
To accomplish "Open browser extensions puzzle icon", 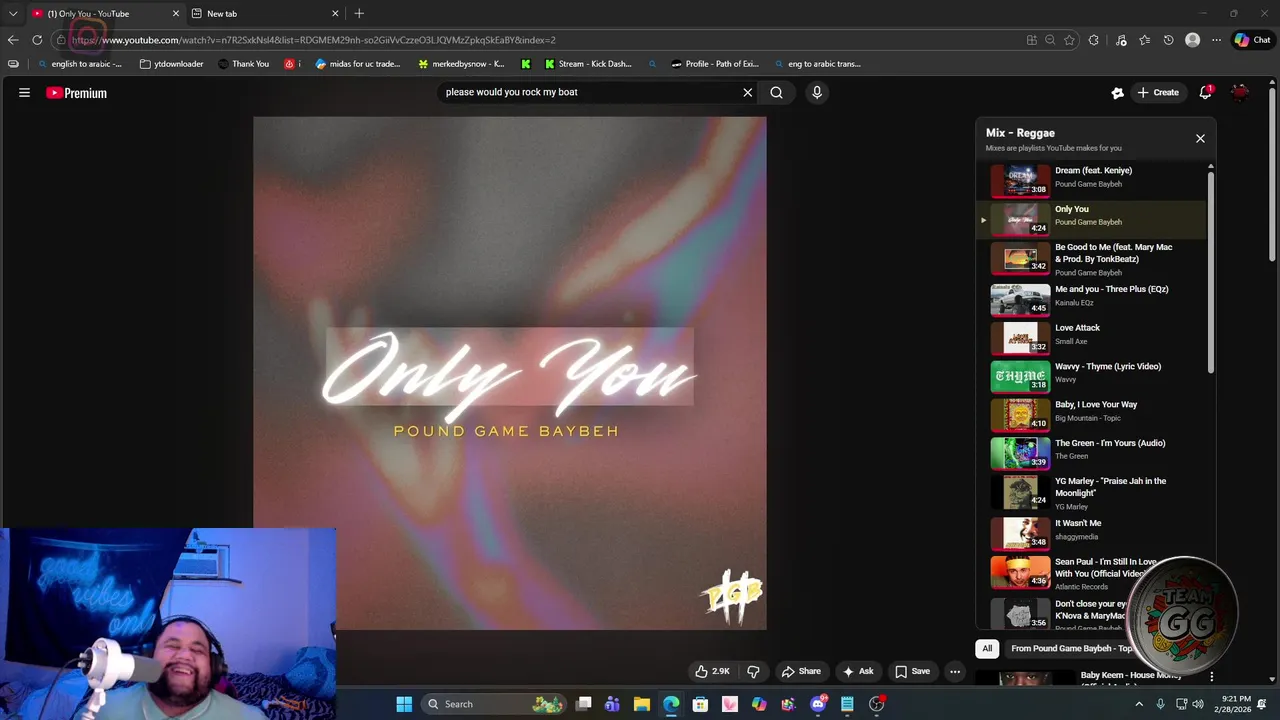I will pos(1093,40).
